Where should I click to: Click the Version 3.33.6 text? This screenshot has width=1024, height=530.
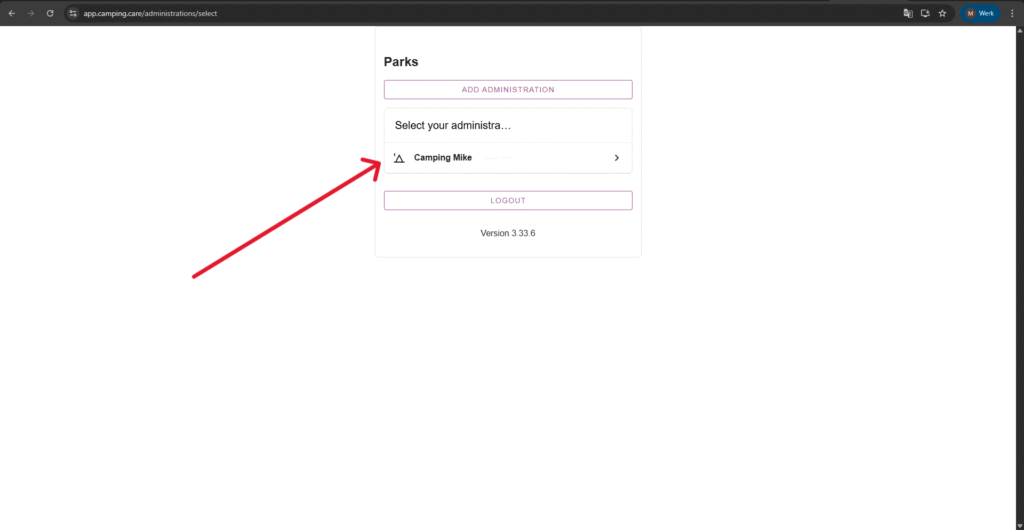coord(508,233)
